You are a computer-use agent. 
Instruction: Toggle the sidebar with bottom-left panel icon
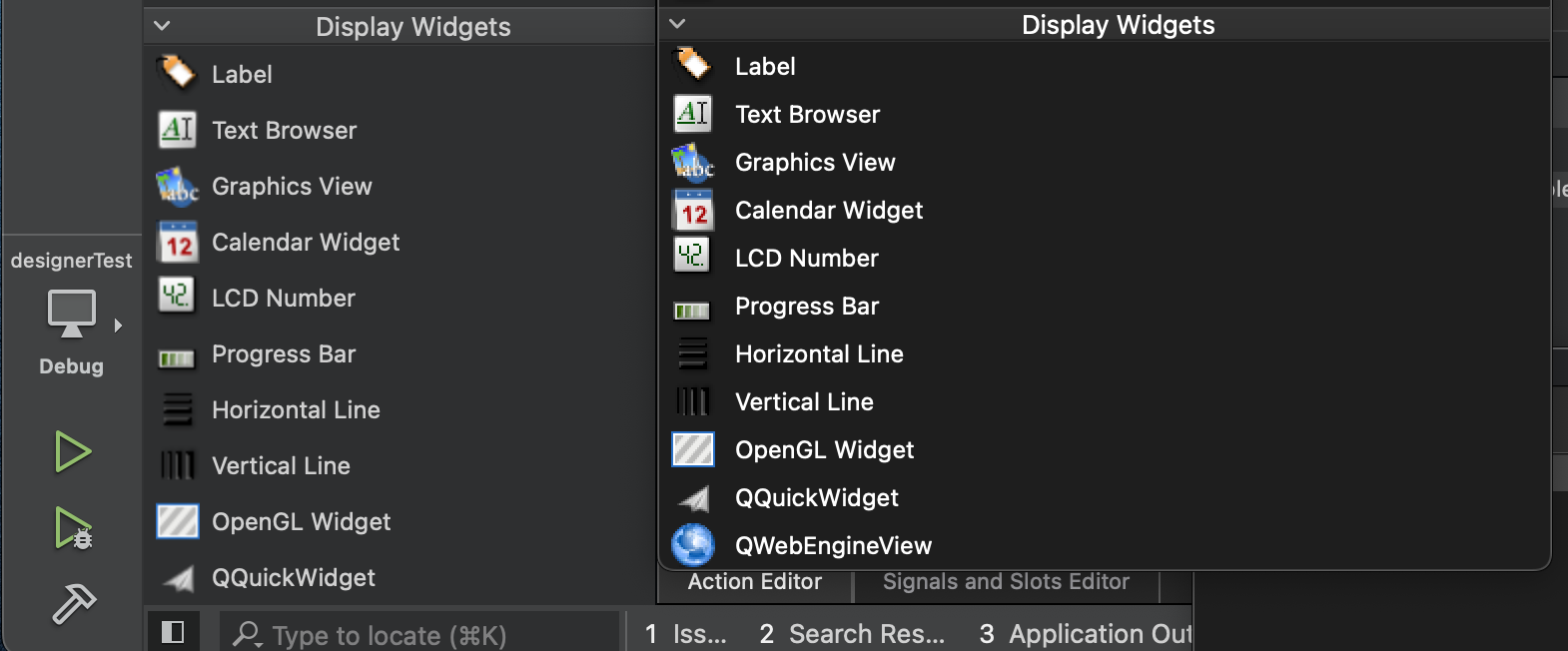point(173,632)
